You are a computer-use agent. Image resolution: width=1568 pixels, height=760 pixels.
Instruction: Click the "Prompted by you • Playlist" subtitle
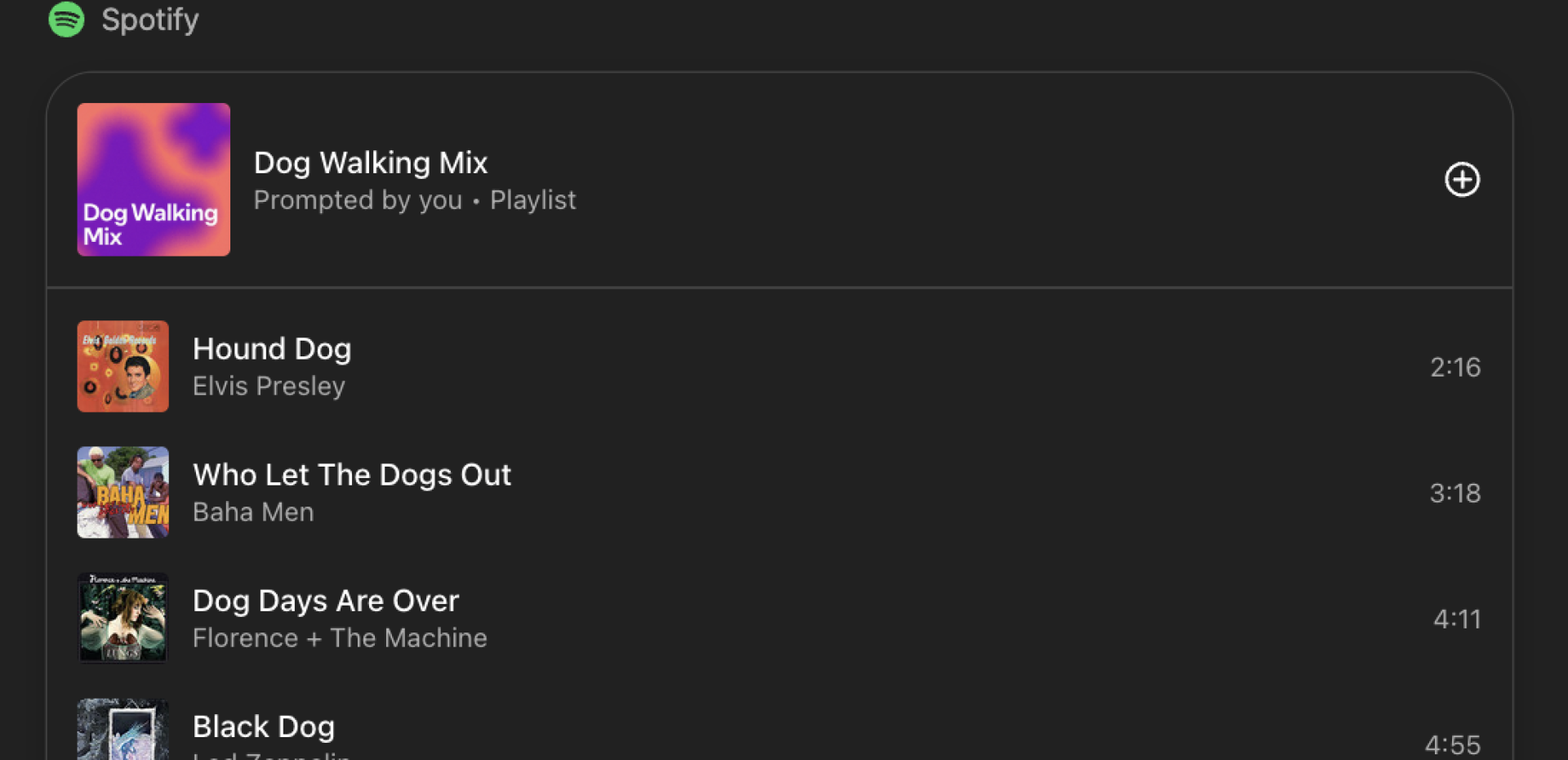click(x=415, y=200)
